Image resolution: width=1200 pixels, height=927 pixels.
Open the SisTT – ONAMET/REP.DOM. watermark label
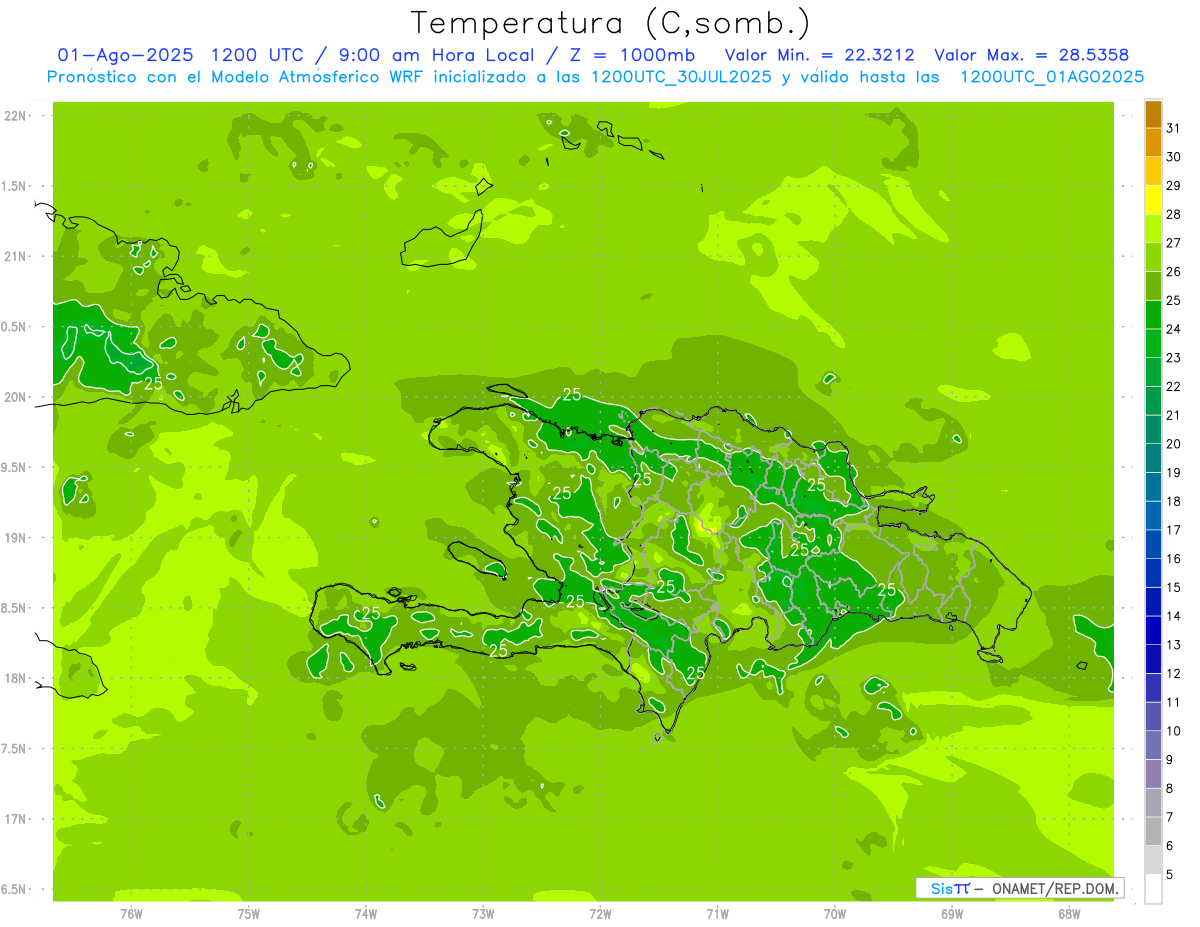pyautogui.click(x=1018, y=888)
